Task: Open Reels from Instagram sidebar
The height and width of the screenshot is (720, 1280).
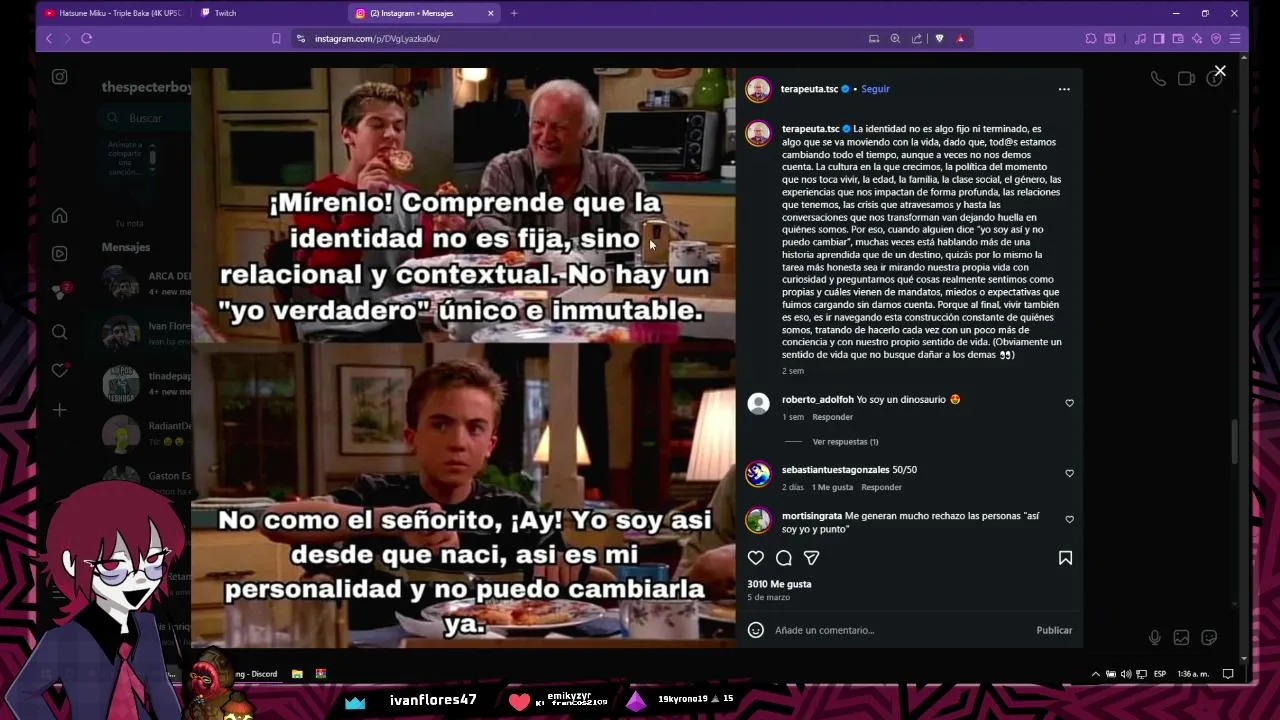Action: (x=60, y=254)
